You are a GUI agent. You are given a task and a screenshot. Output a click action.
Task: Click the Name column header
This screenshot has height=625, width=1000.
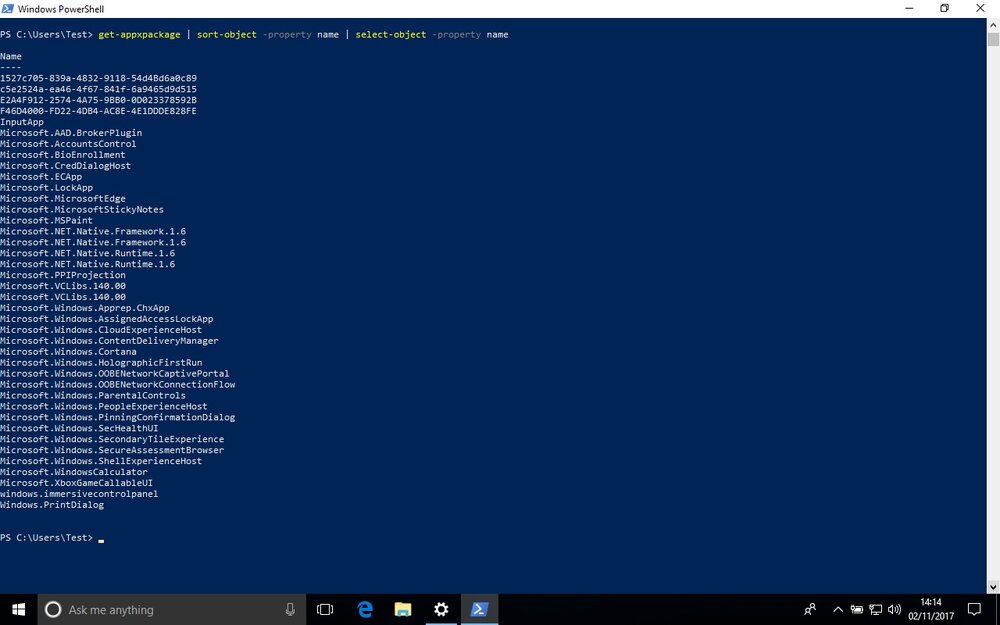pos(11,56)
